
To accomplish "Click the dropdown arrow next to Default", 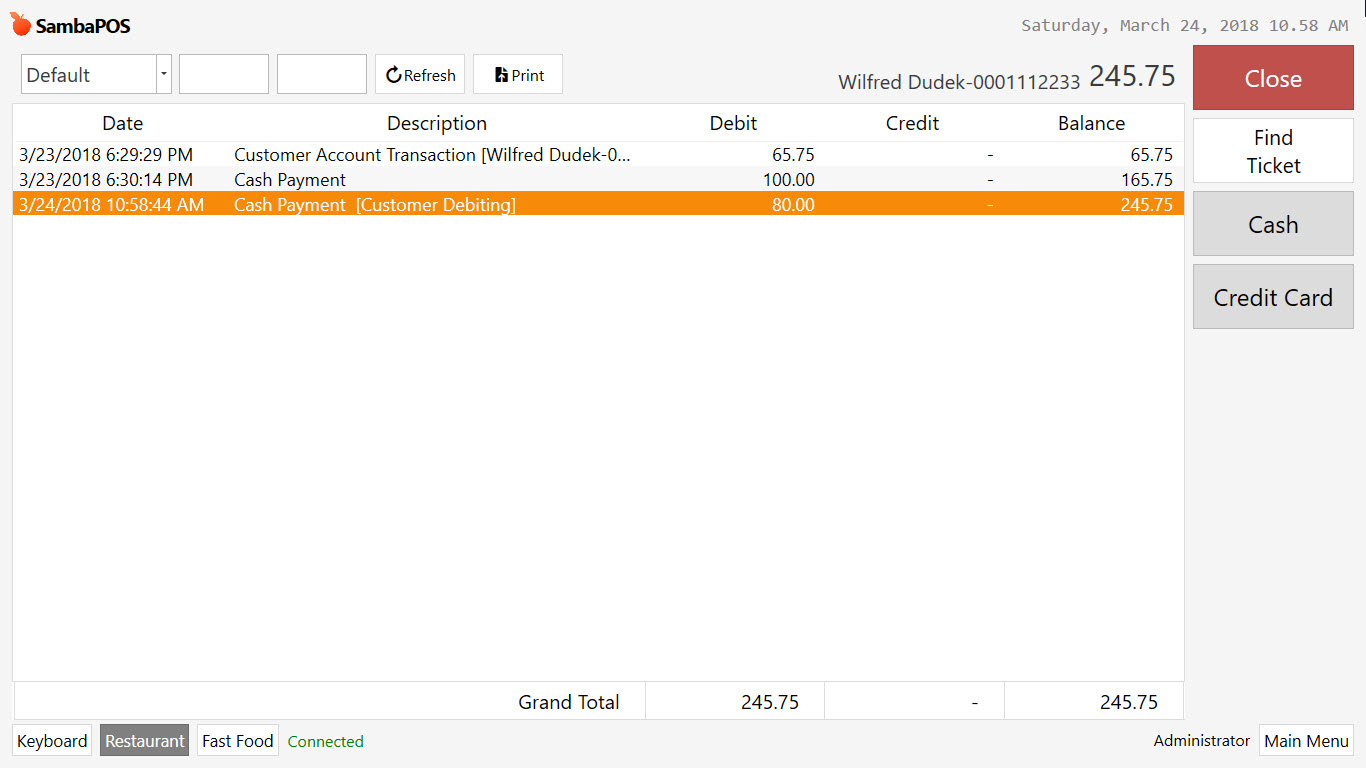I will pos(163,74).
